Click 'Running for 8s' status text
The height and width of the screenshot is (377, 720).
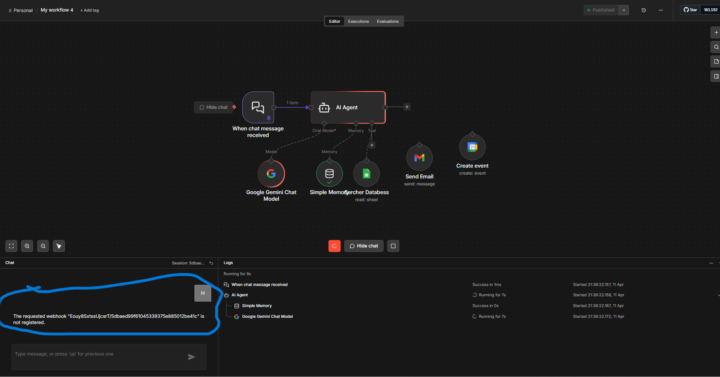(237, 274)
